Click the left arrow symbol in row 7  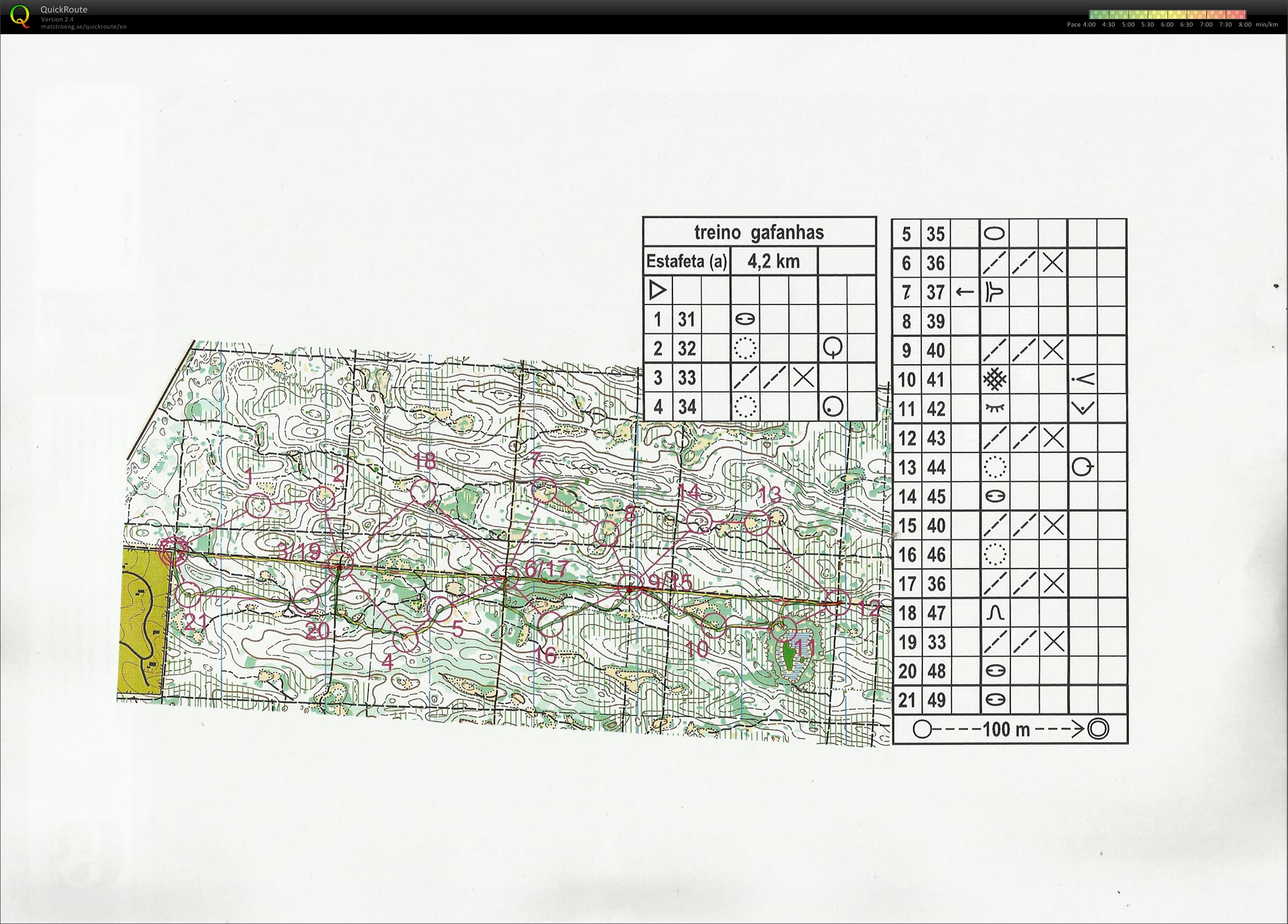pyautogui.click(x=965, y=292)
